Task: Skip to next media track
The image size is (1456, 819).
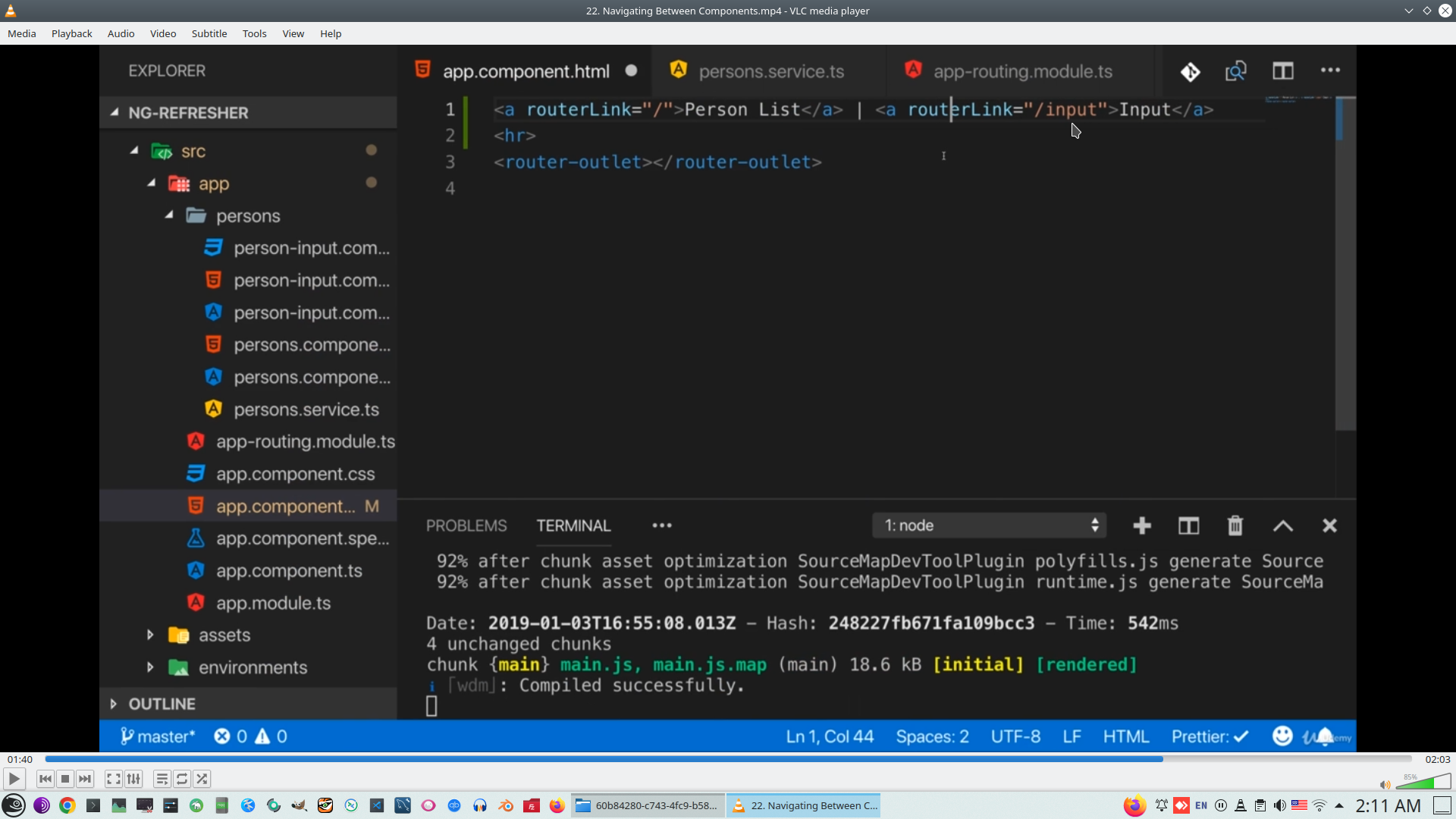Action: pyautogui.click(x=85, y=779)
